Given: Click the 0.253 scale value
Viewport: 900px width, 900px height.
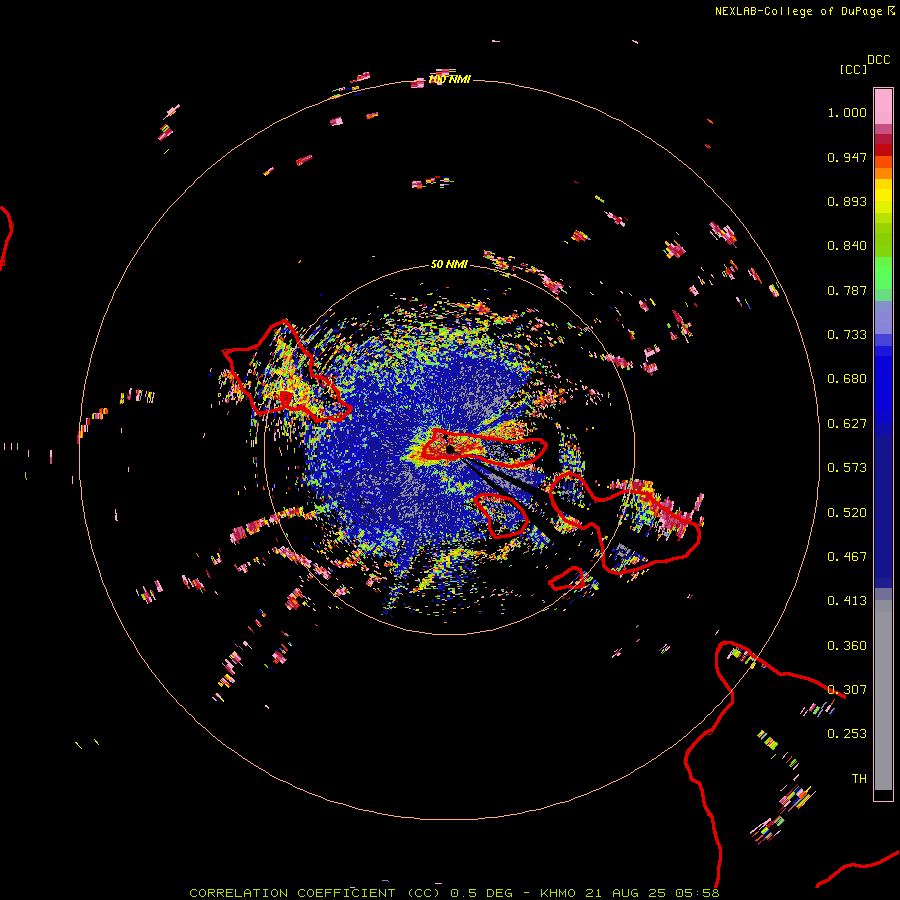Looking at the screenshot, I should pyautogui.click(x=847, y=734).
